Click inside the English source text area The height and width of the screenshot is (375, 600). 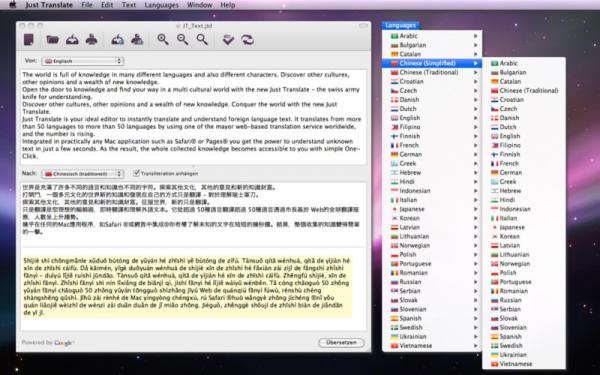tap(194, 117)
